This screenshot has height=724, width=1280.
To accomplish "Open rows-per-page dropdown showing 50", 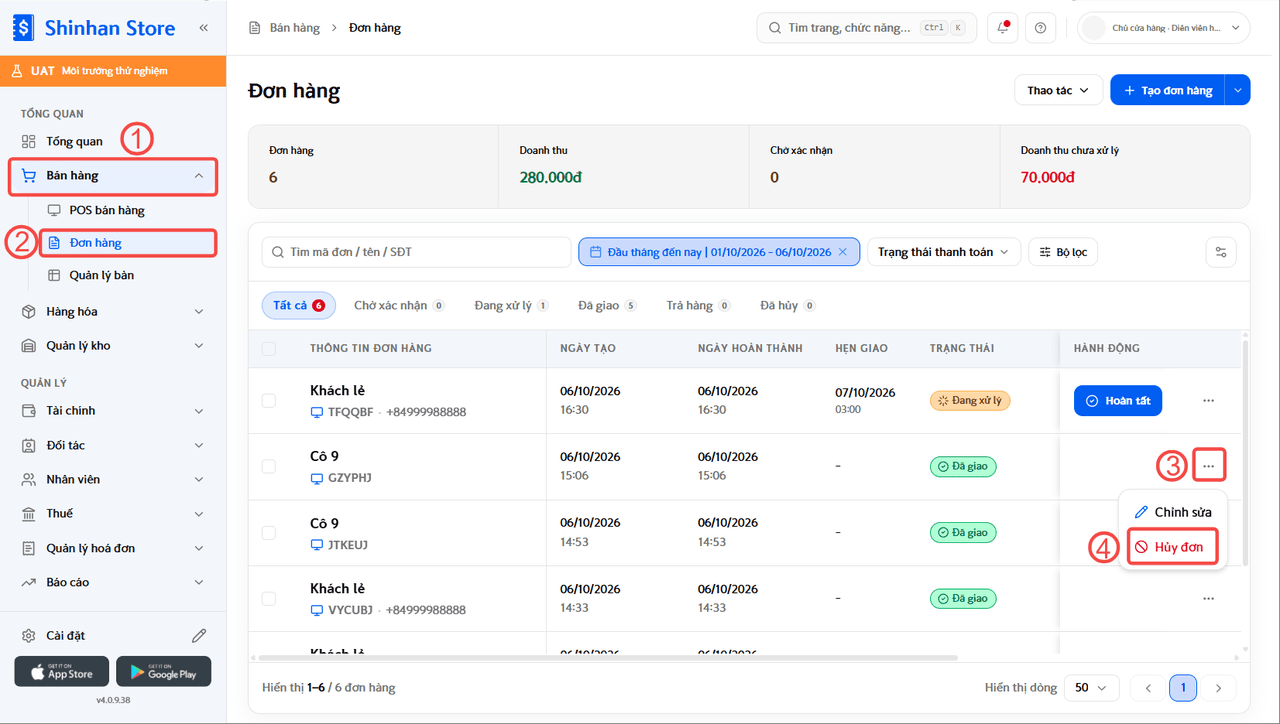I will (x=1092, y=688).
